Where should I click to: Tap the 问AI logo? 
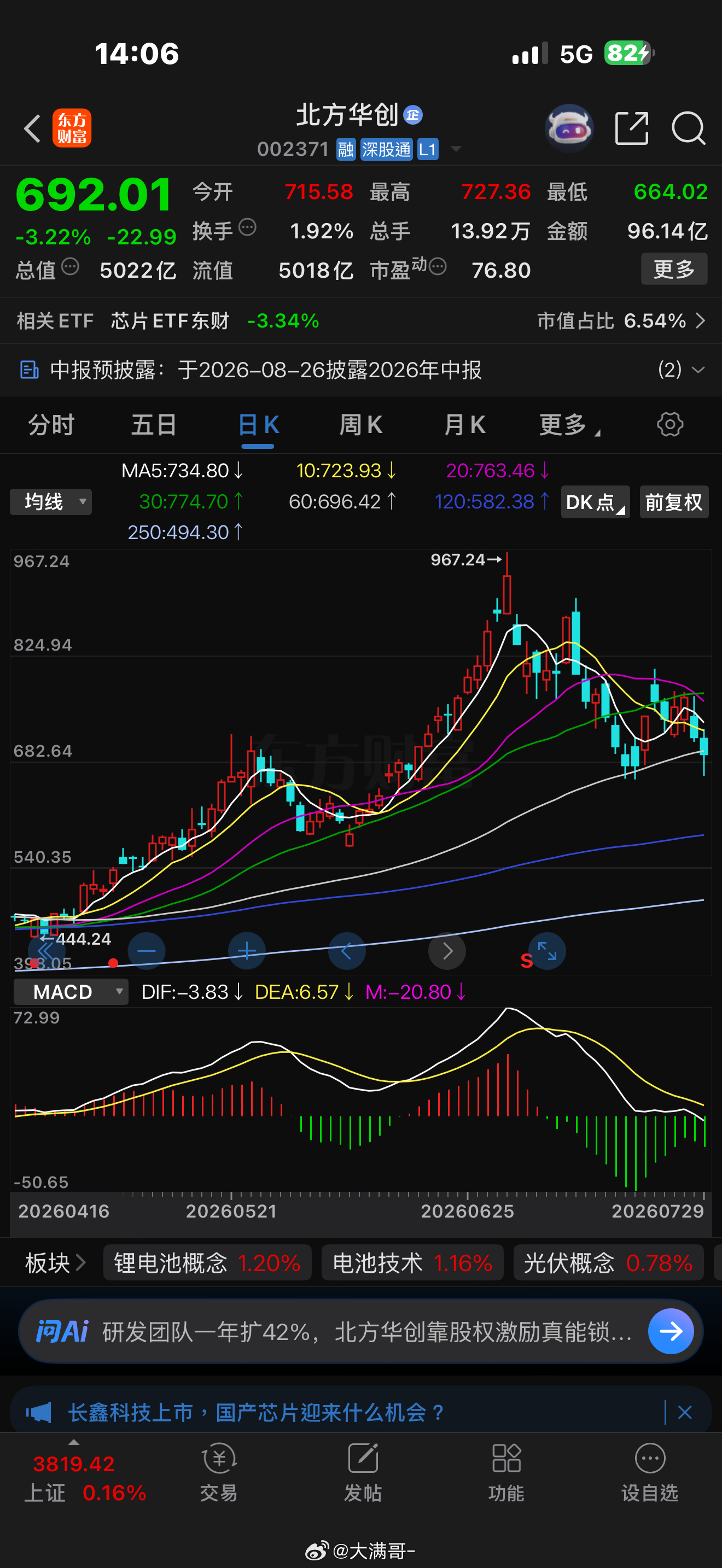click(62, 1332)
